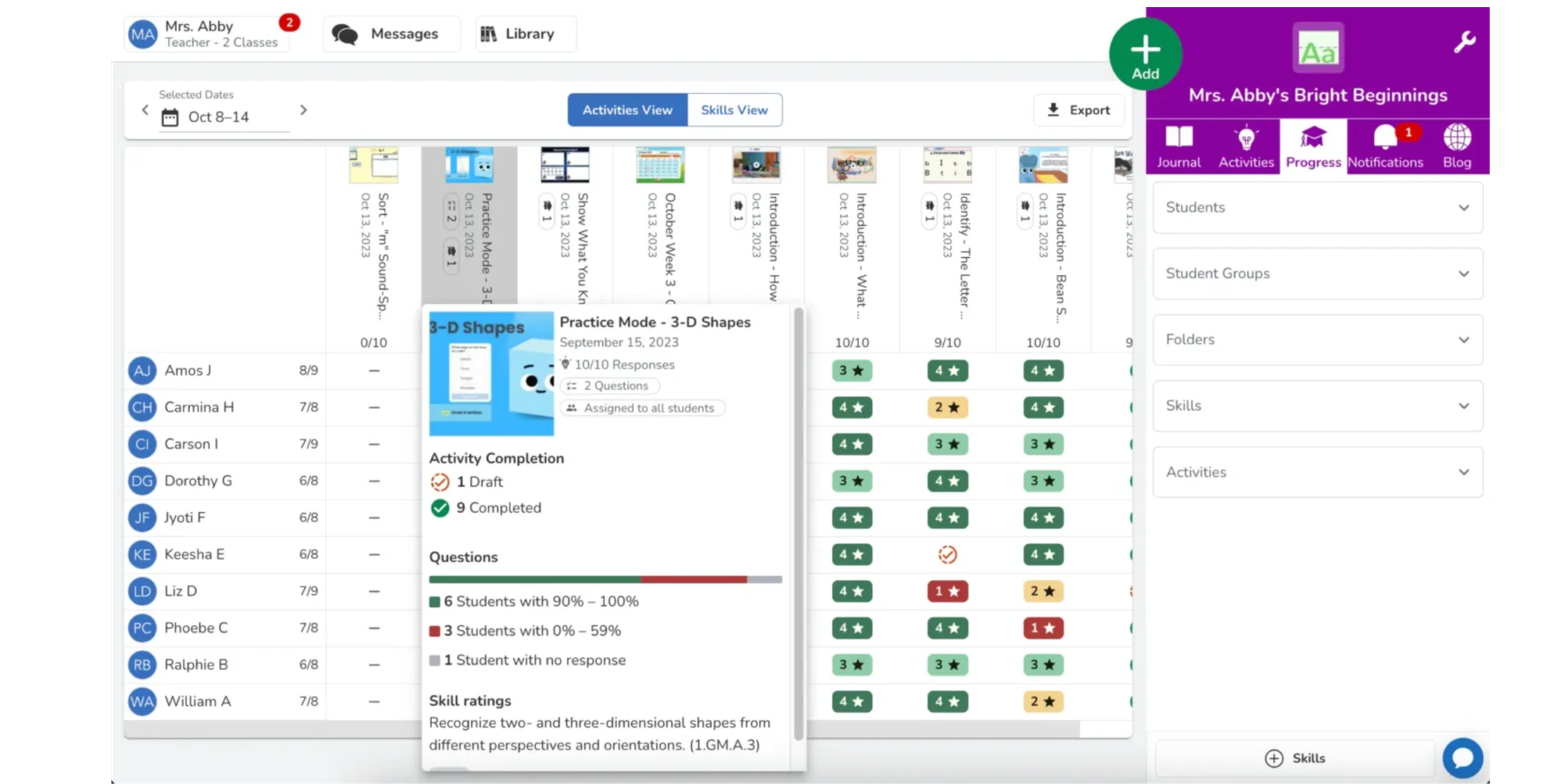1568x784 pixels.
Task: Go to next date range arrow
Action: tap(303, 111)
